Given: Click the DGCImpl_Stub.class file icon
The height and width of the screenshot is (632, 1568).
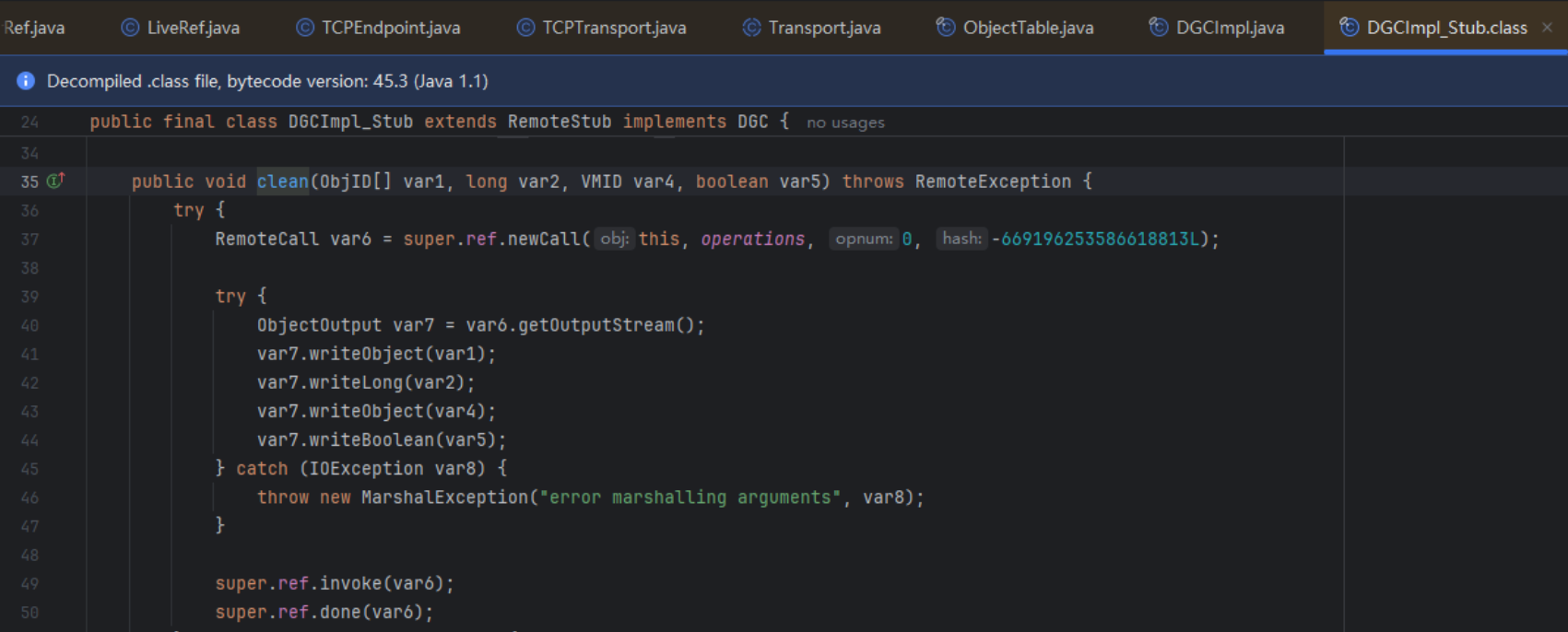Looking at the screenshot, I should [x=1349, y=28].
